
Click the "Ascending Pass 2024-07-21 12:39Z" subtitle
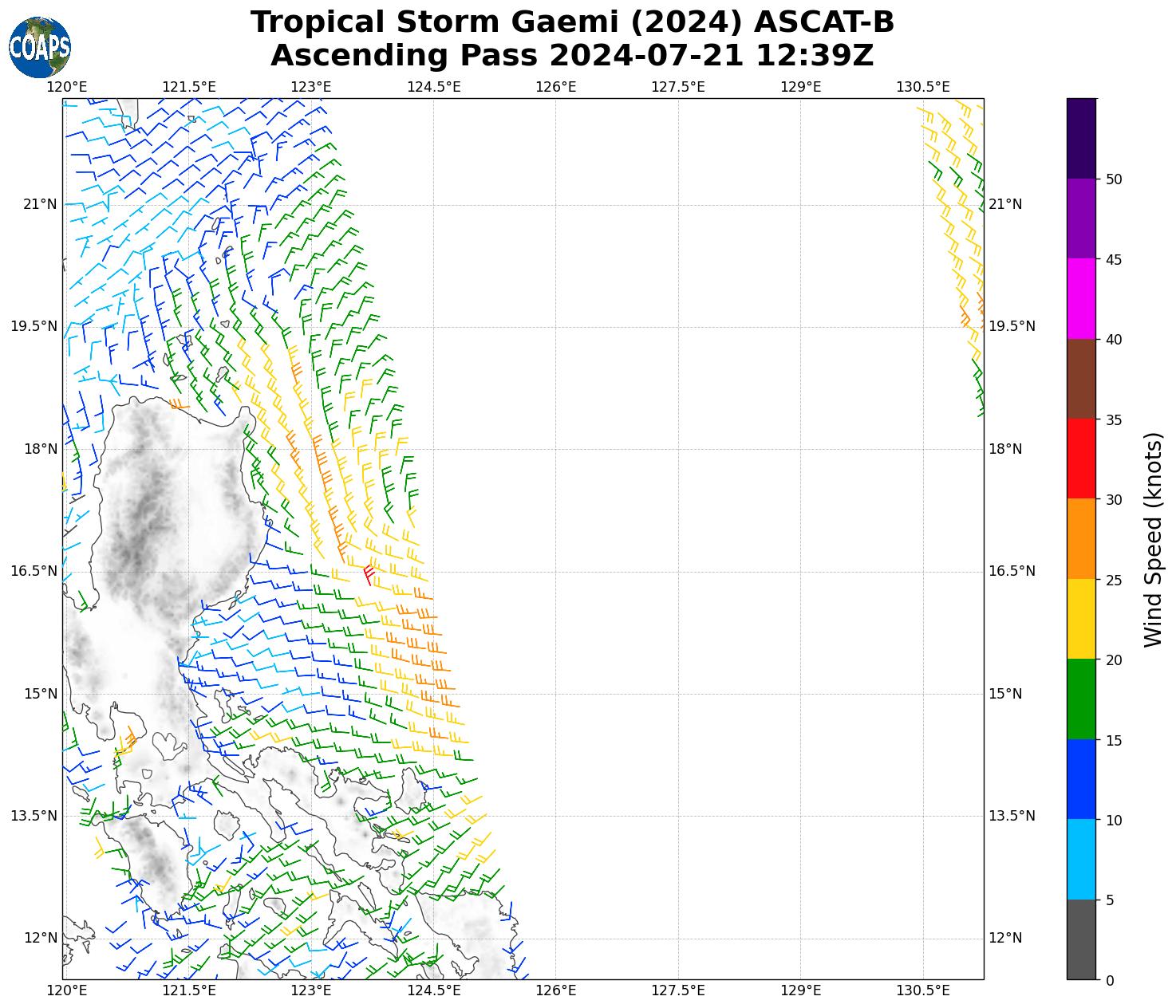pos(572,56)
